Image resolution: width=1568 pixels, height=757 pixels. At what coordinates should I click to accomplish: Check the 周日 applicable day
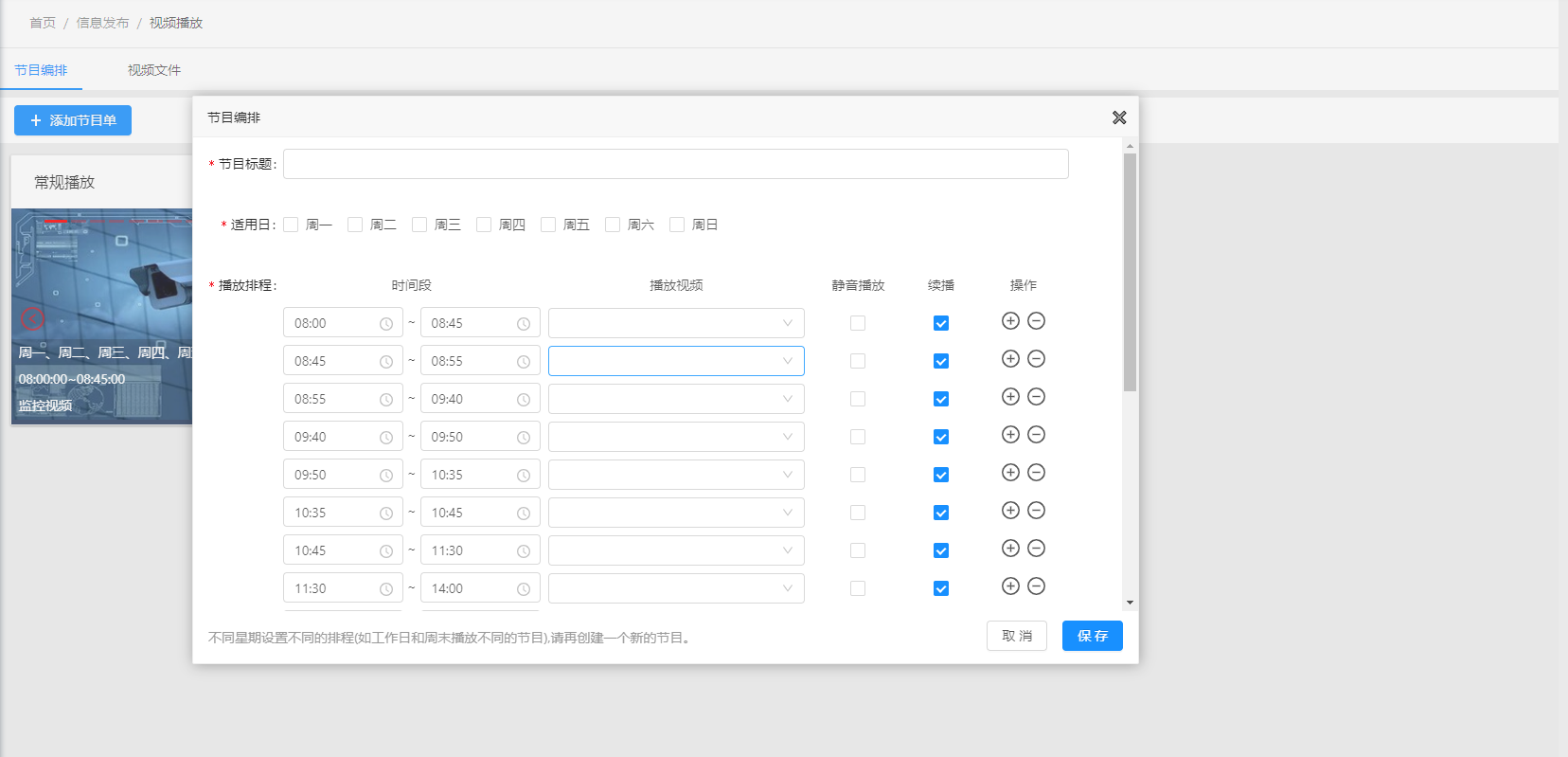(677, 225)
